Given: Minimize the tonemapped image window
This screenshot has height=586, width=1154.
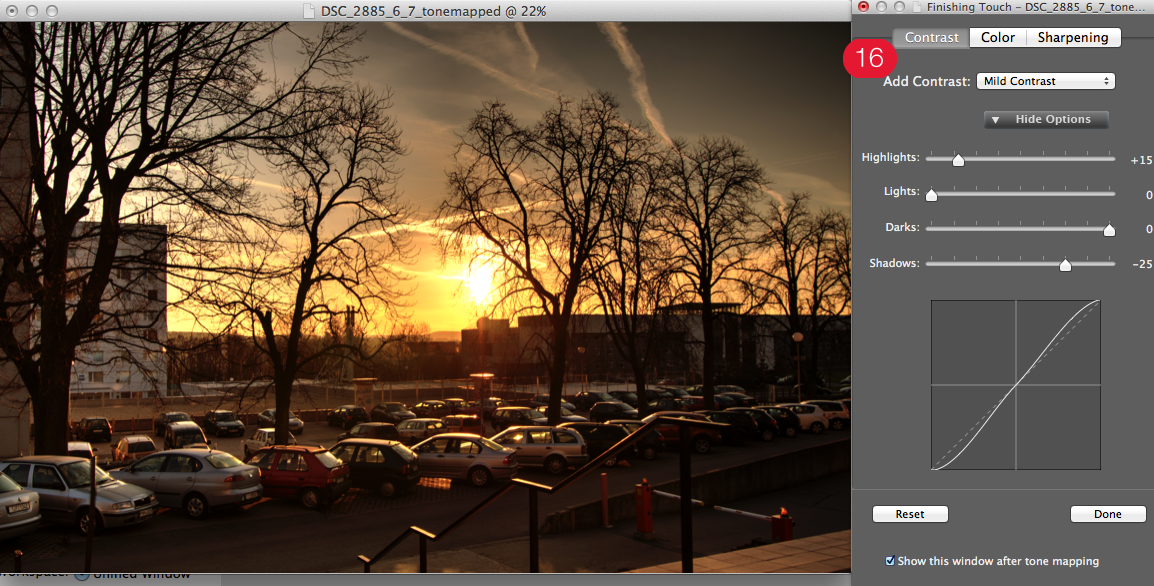Looking at the screenshot, I should [32, 10].
